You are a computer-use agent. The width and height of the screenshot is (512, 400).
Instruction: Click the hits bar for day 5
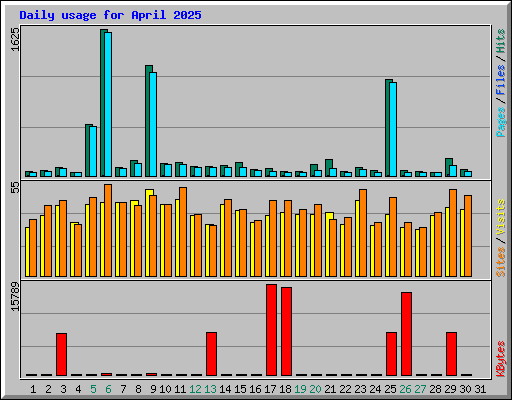(88, 151)
